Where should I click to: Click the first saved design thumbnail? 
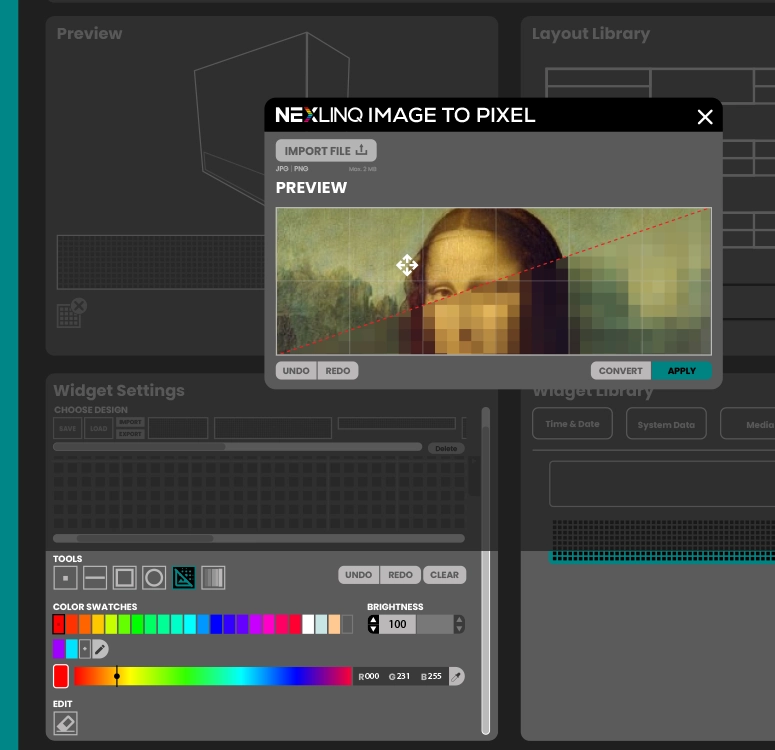tap(178, 428)
